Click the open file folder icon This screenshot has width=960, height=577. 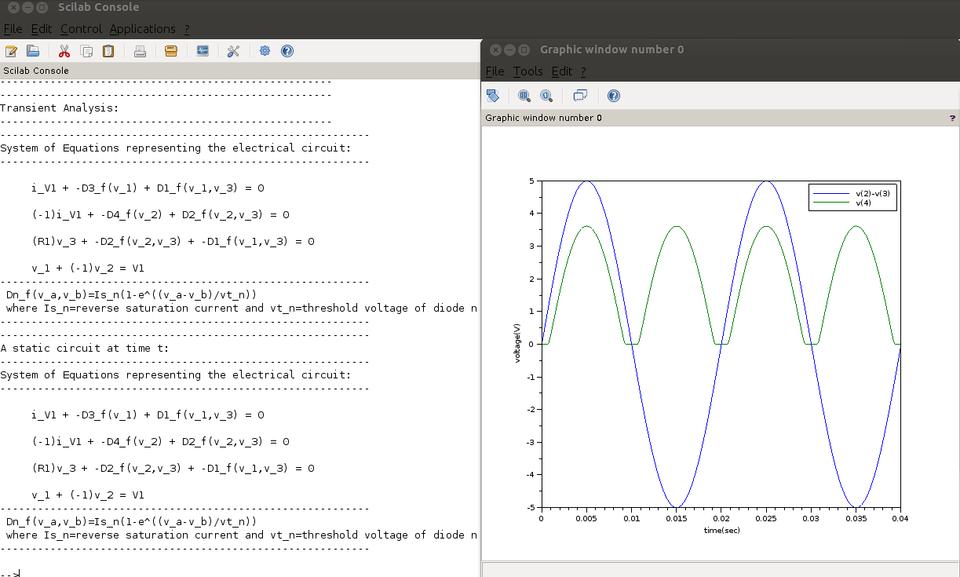coord(33,51)
